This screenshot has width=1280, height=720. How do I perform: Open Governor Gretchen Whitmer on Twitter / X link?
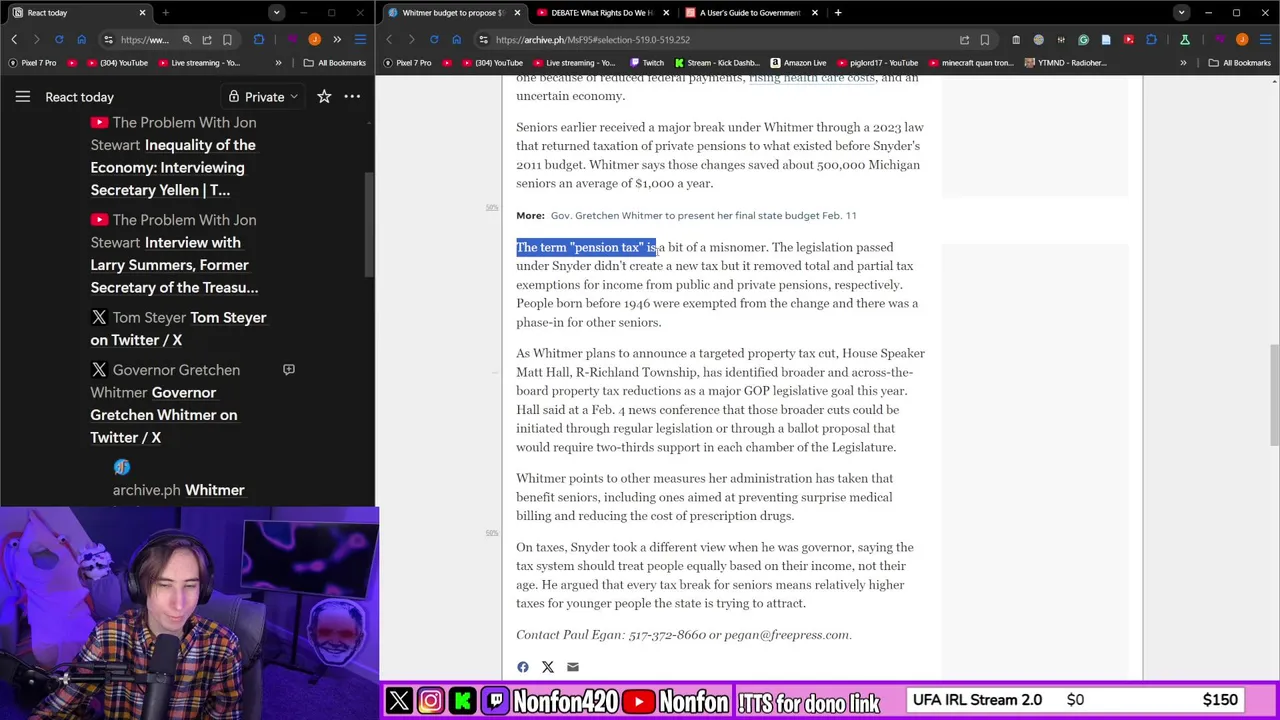[x=164, y=415]
